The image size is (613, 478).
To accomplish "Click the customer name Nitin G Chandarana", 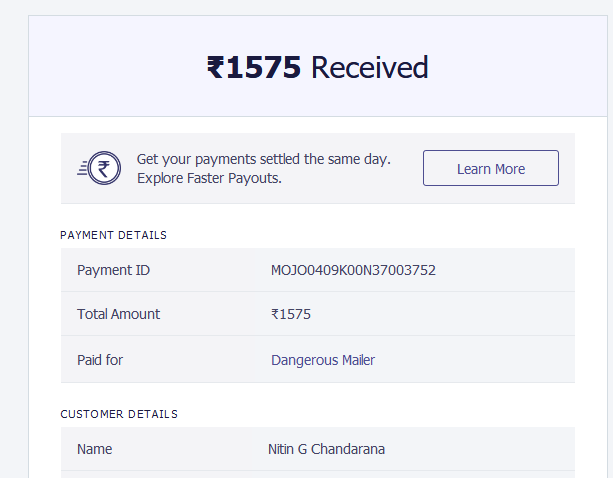I will coord(326,449).
